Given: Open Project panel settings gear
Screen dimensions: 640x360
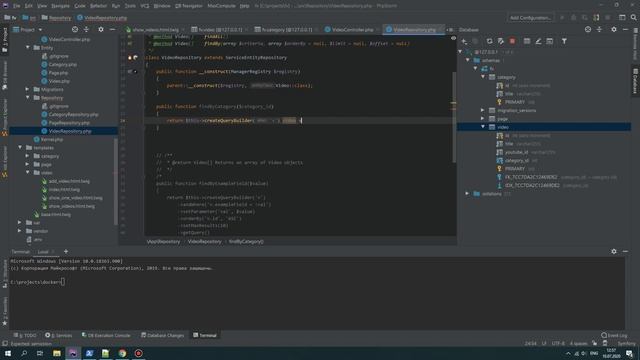Looking at the screenshot, I should pyautogui.click(x=101, y=29).
